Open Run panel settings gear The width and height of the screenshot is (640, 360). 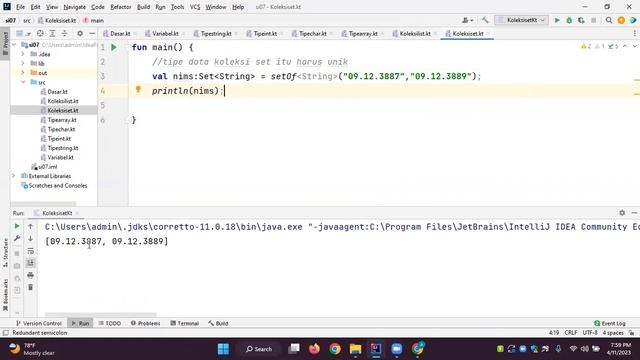coord(622,213)
